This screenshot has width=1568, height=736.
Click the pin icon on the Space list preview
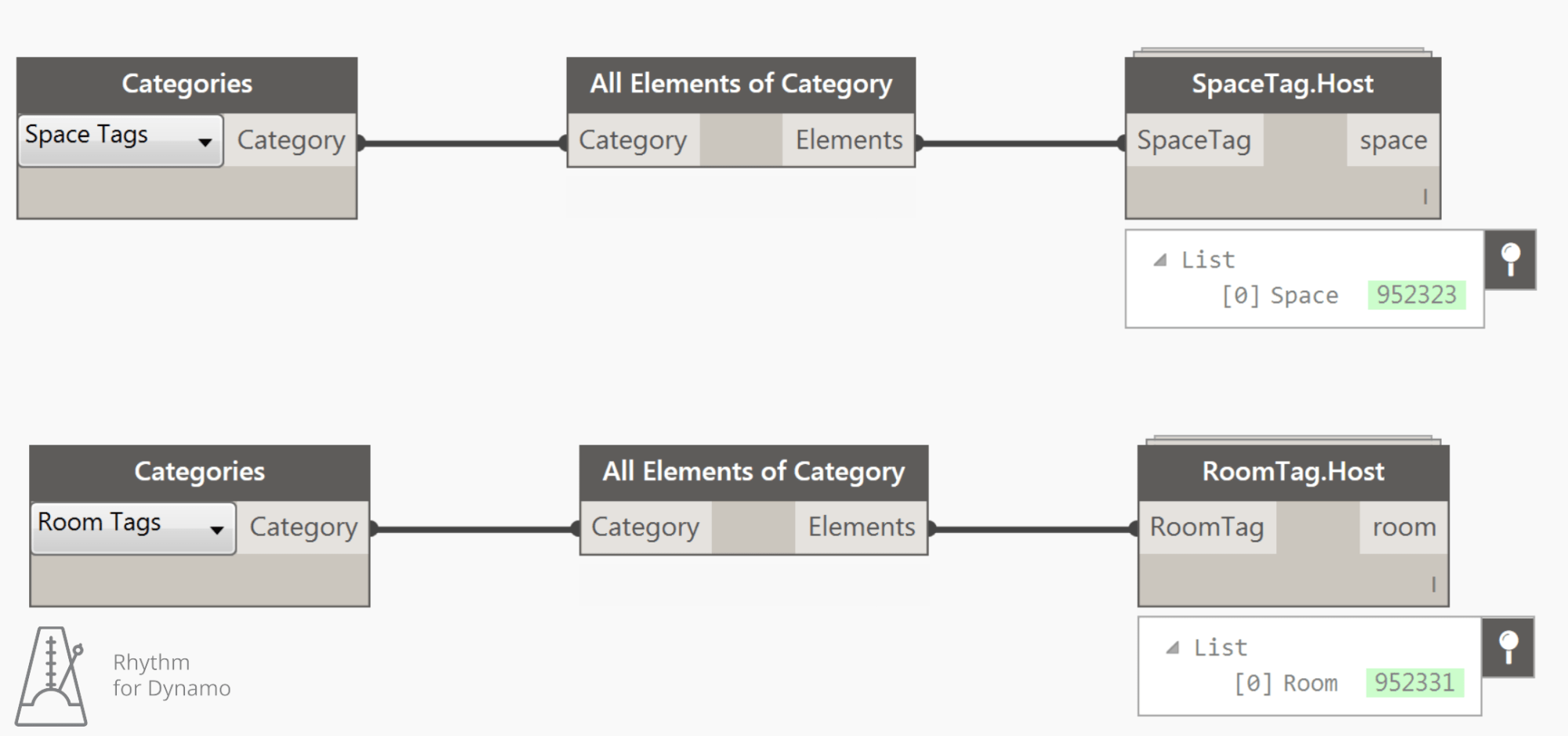click(1510, 259)
